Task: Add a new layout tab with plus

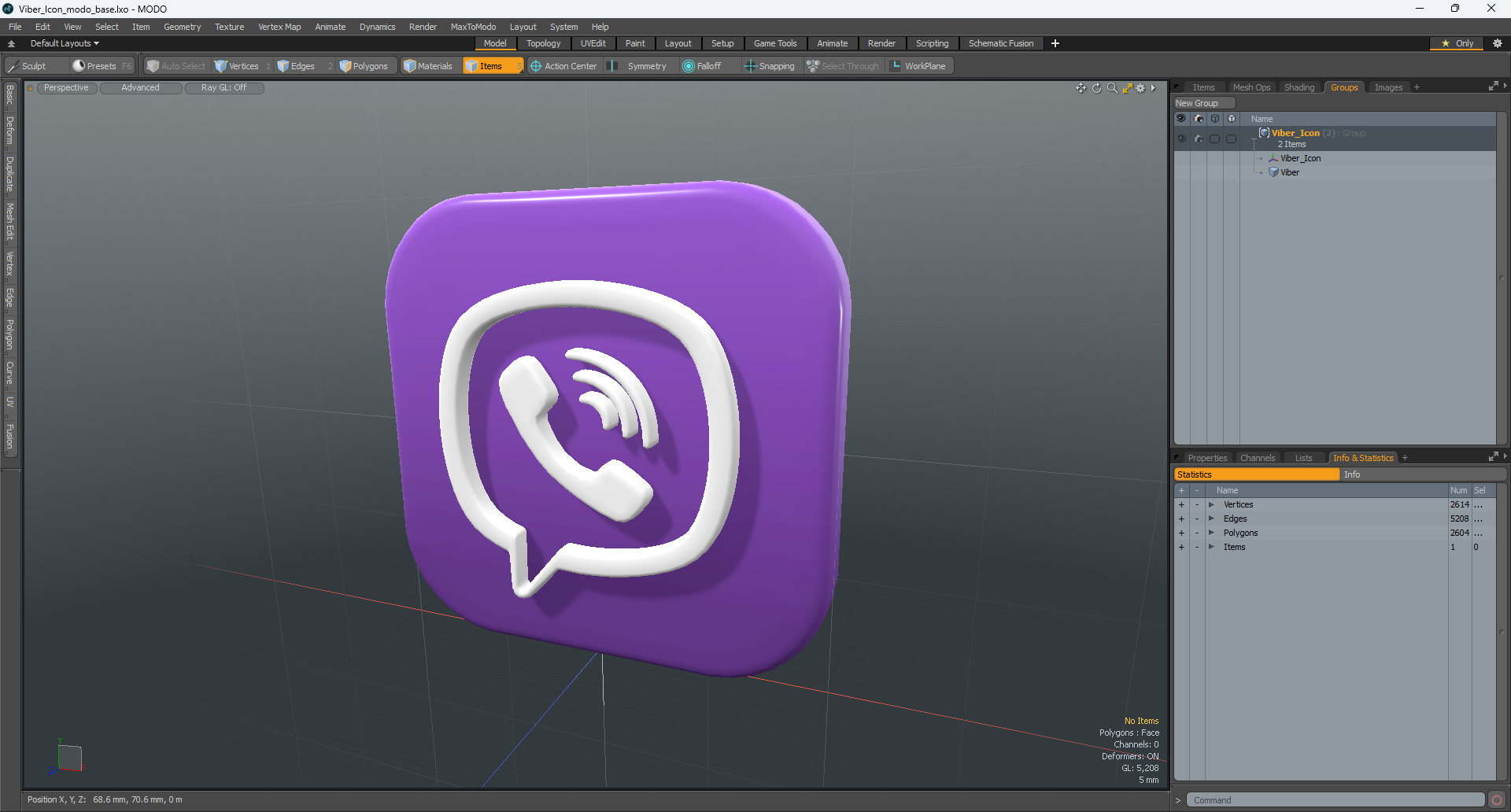Action: [1055, 43]
